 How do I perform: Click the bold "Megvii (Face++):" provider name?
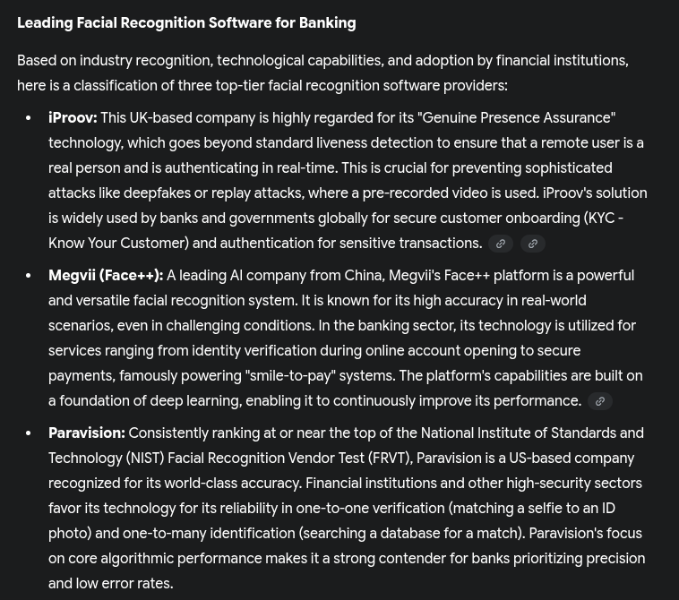click(x=105, y=275)
